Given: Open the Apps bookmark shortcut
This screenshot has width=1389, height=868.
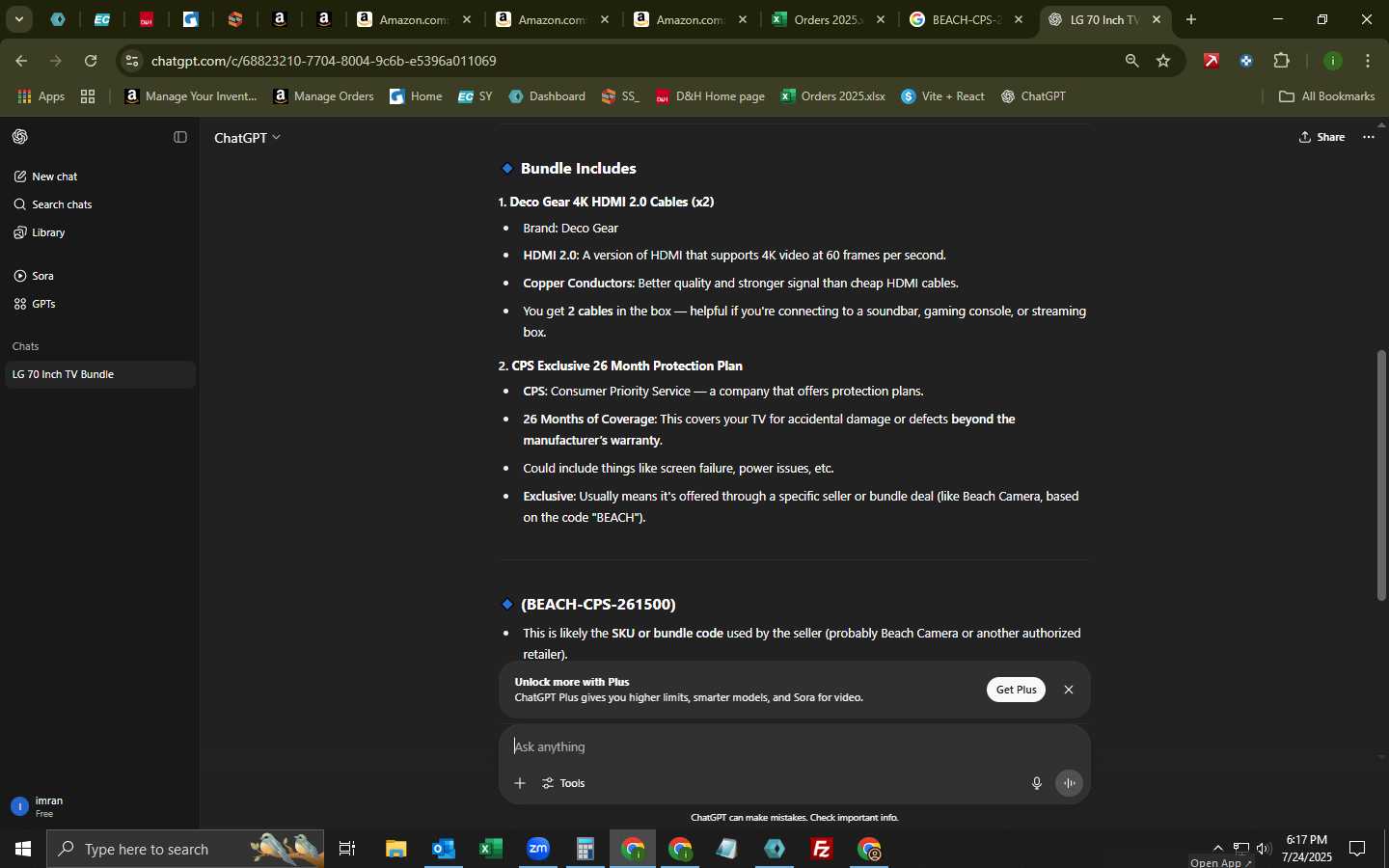Looking at the screenshot, I should [41, 96].
